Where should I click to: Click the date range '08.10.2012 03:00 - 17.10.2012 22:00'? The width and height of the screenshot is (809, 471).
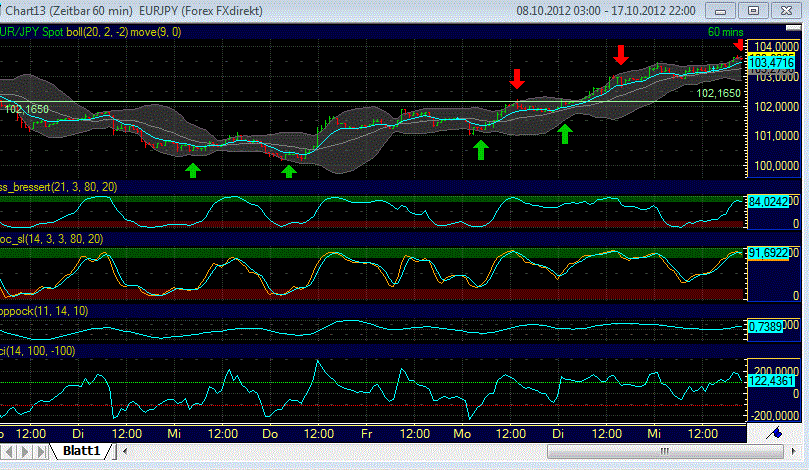(x=606, y=11)
